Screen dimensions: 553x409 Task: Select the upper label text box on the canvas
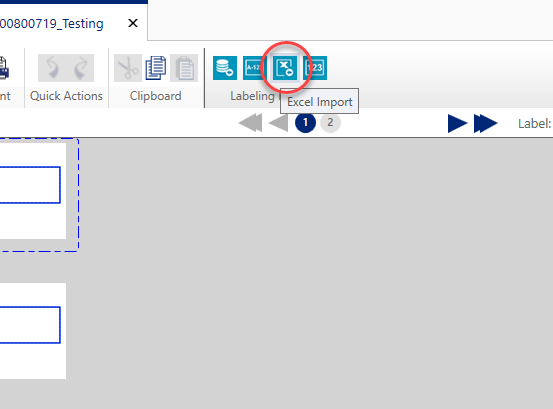point(30,185)
